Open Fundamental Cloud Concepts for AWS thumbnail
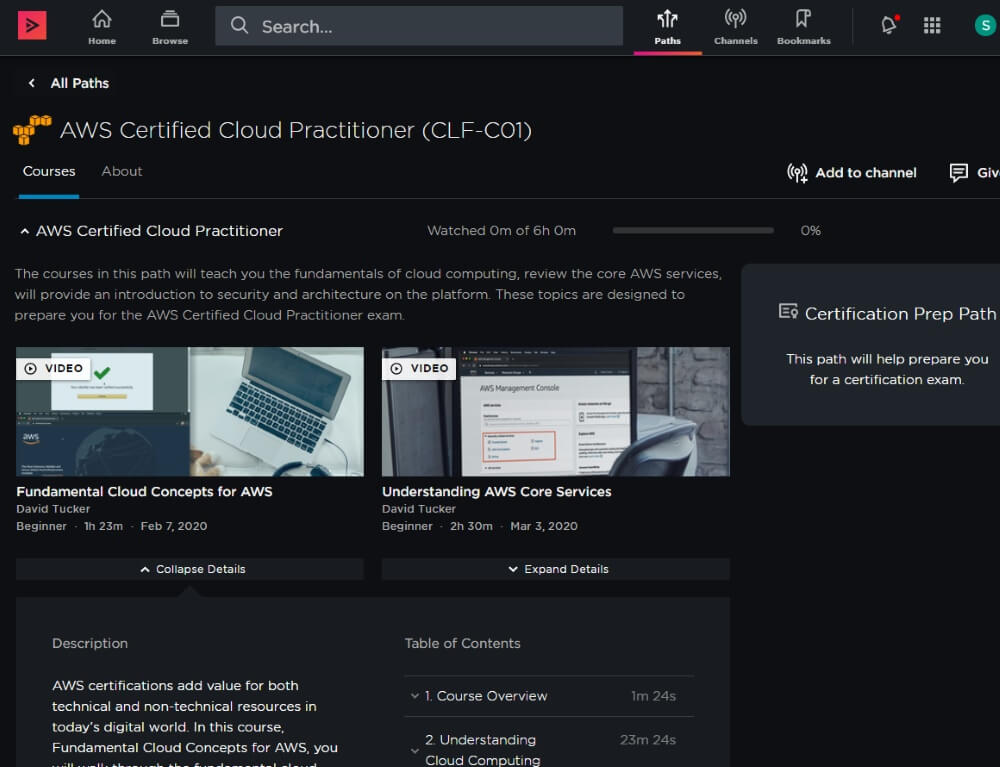 tap(190, 412)
